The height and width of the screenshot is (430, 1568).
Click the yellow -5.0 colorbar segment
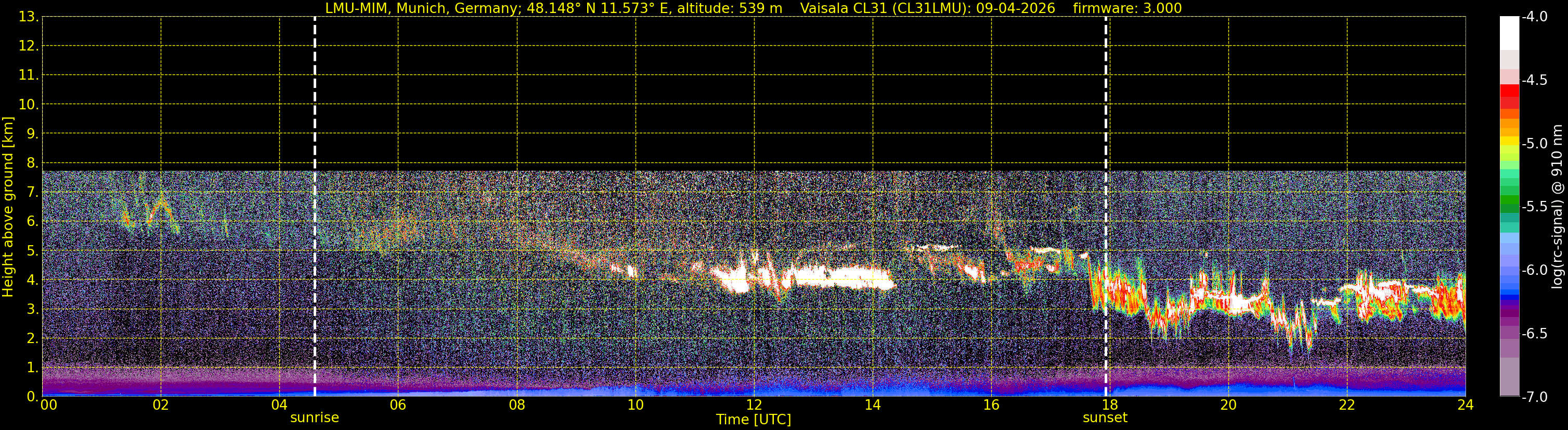(1509, 141)
